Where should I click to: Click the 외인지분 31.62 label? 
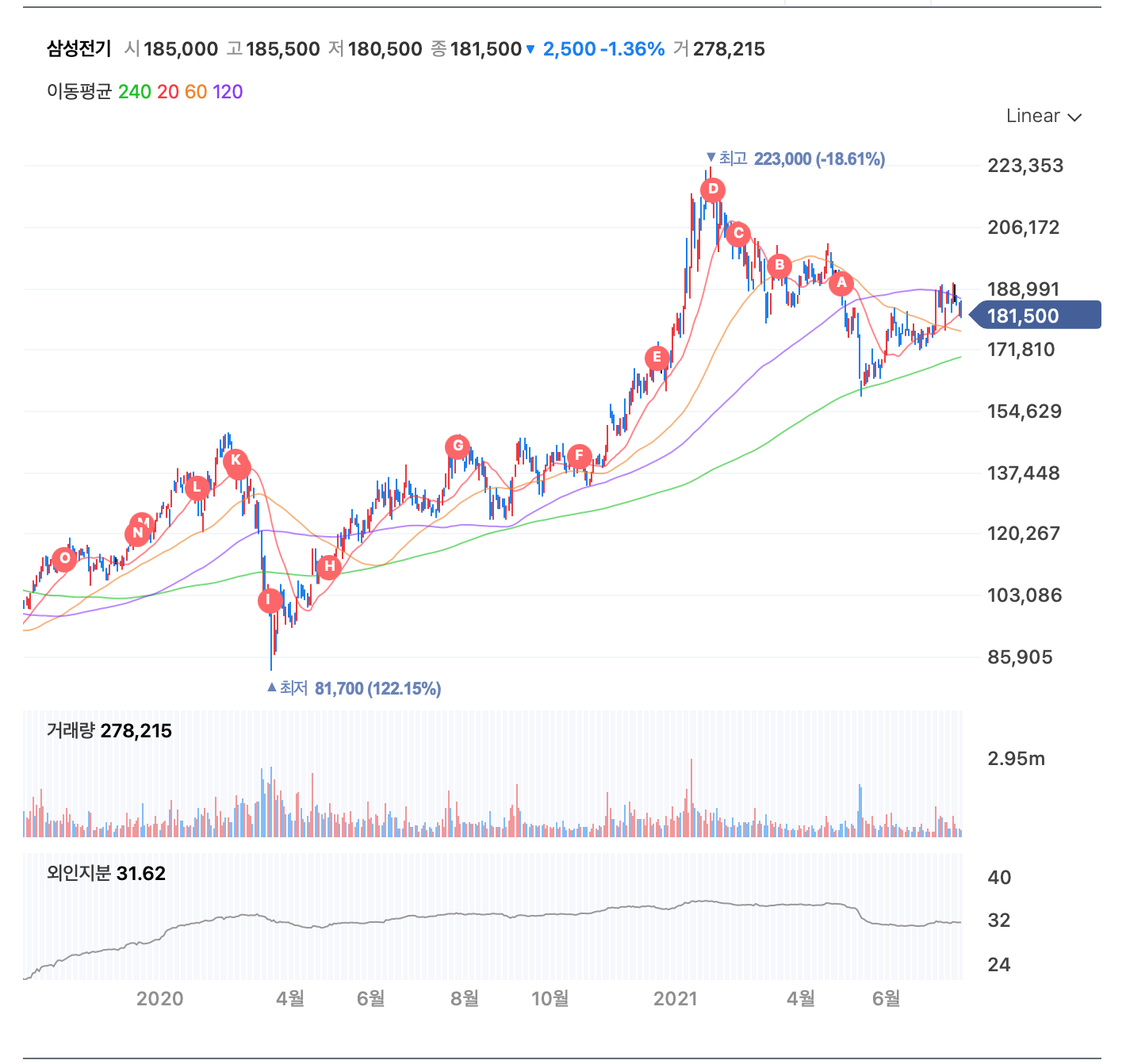coord(106,874)
